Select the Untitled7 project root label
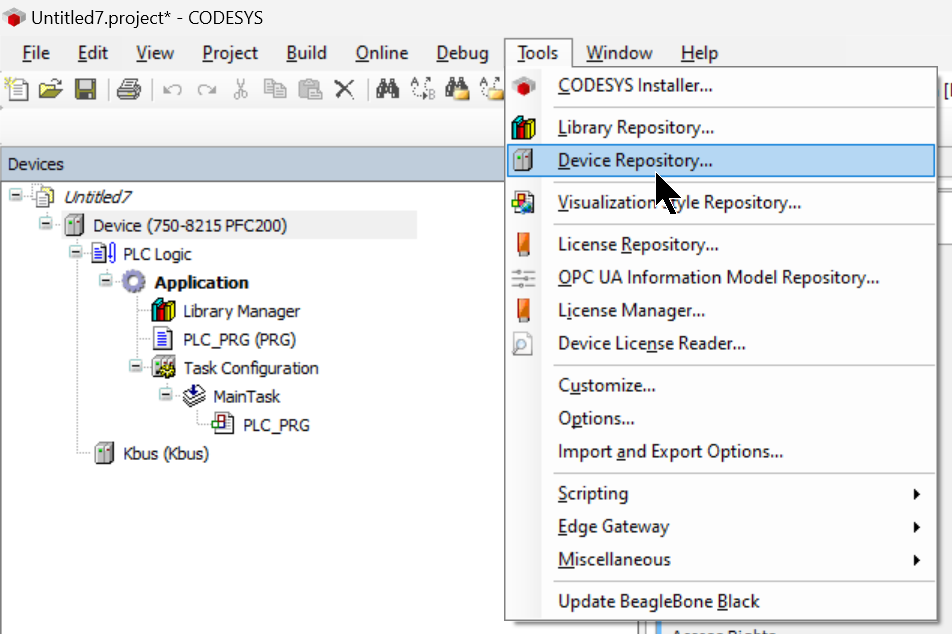 (x=98, y=197)
